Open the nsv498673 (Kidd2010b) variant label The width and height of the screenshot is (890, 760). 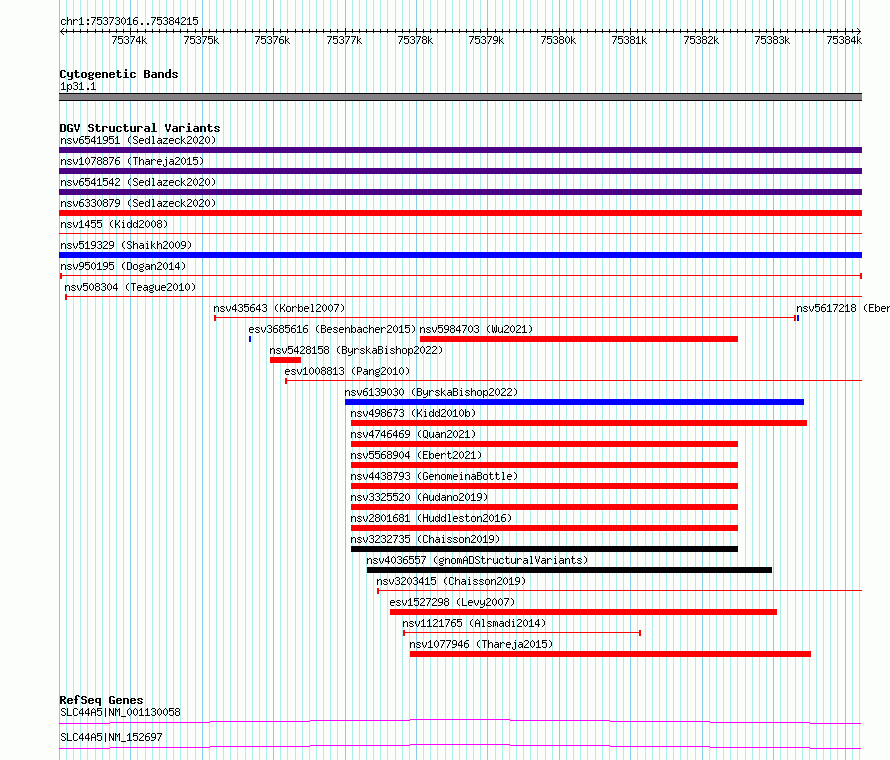(x=413, y=413)
